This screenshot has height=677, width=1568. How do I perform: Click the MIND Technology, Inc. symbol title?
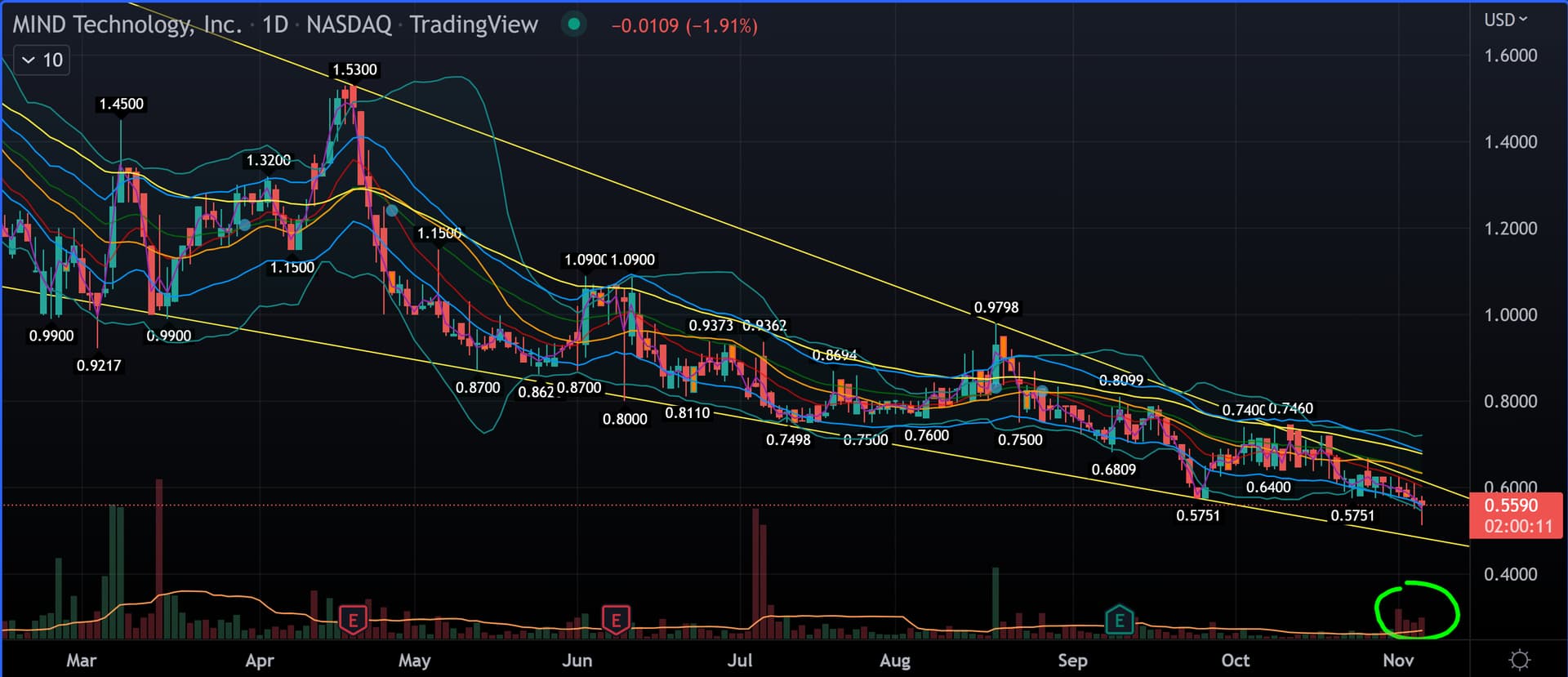127,25
